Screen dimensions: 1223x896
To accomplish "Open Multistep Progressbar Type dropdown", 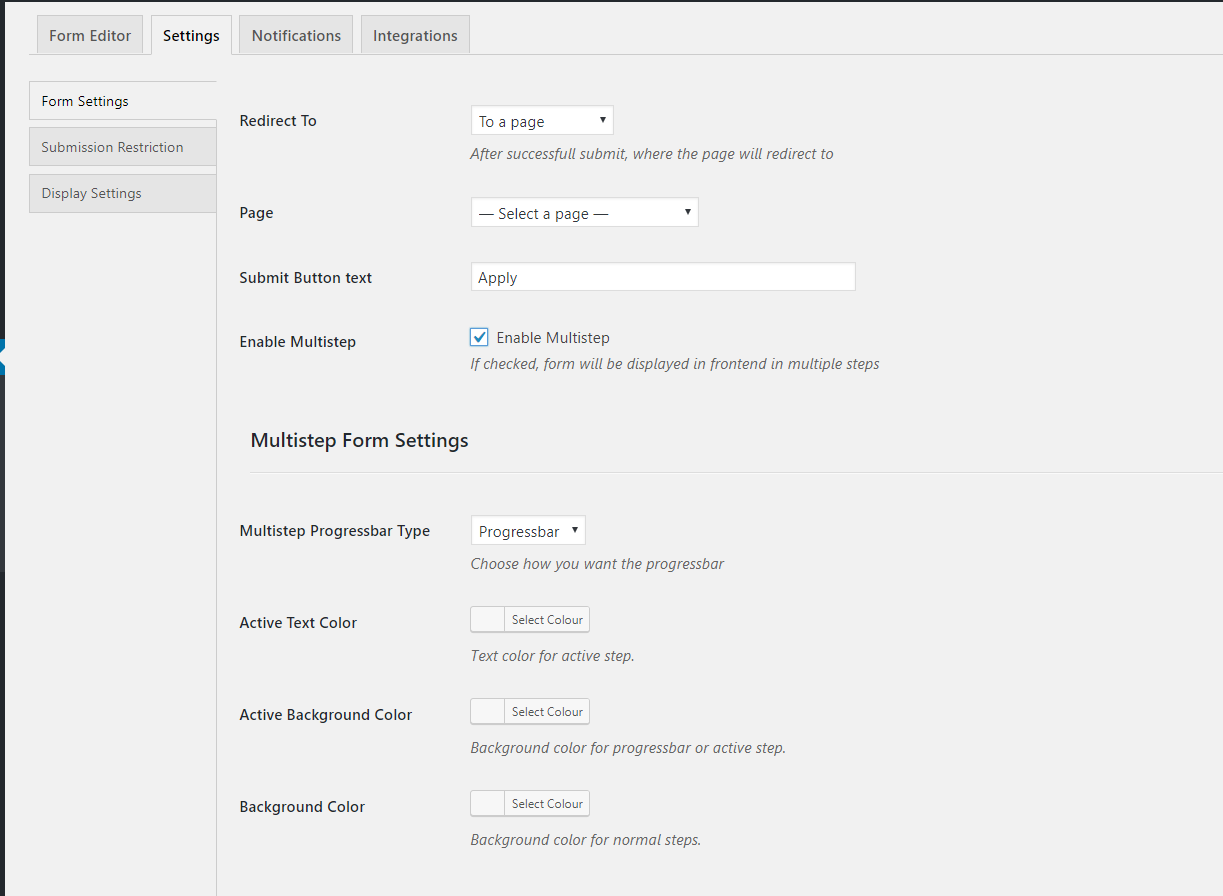I will coord(528,531).
